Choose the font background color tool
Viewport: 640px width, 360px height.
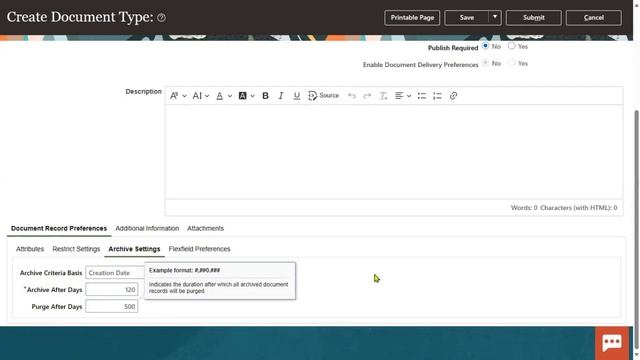point(242,96)
